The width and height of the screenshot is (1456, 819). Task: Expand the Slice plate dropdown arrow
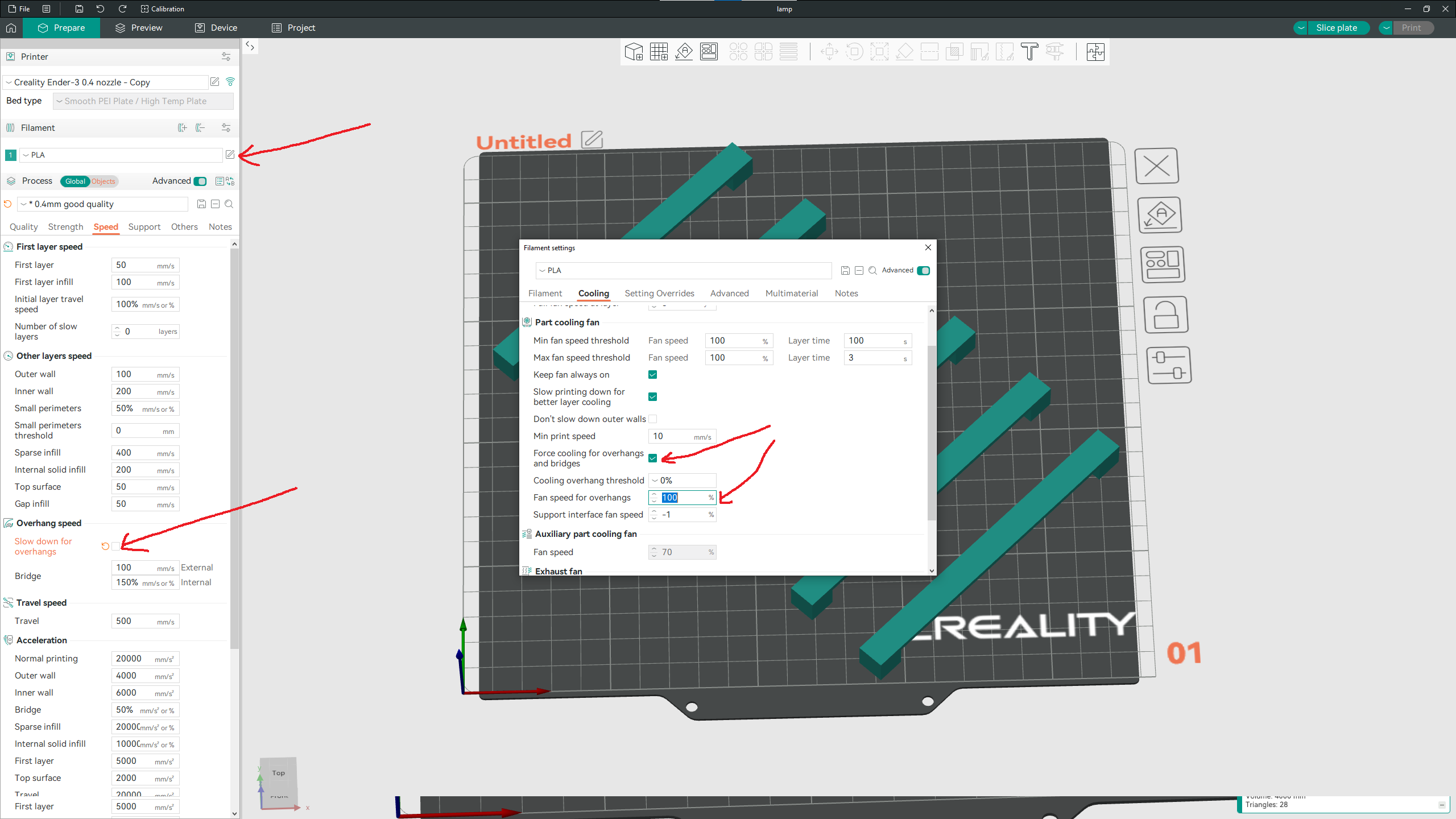coord(1301,28)
